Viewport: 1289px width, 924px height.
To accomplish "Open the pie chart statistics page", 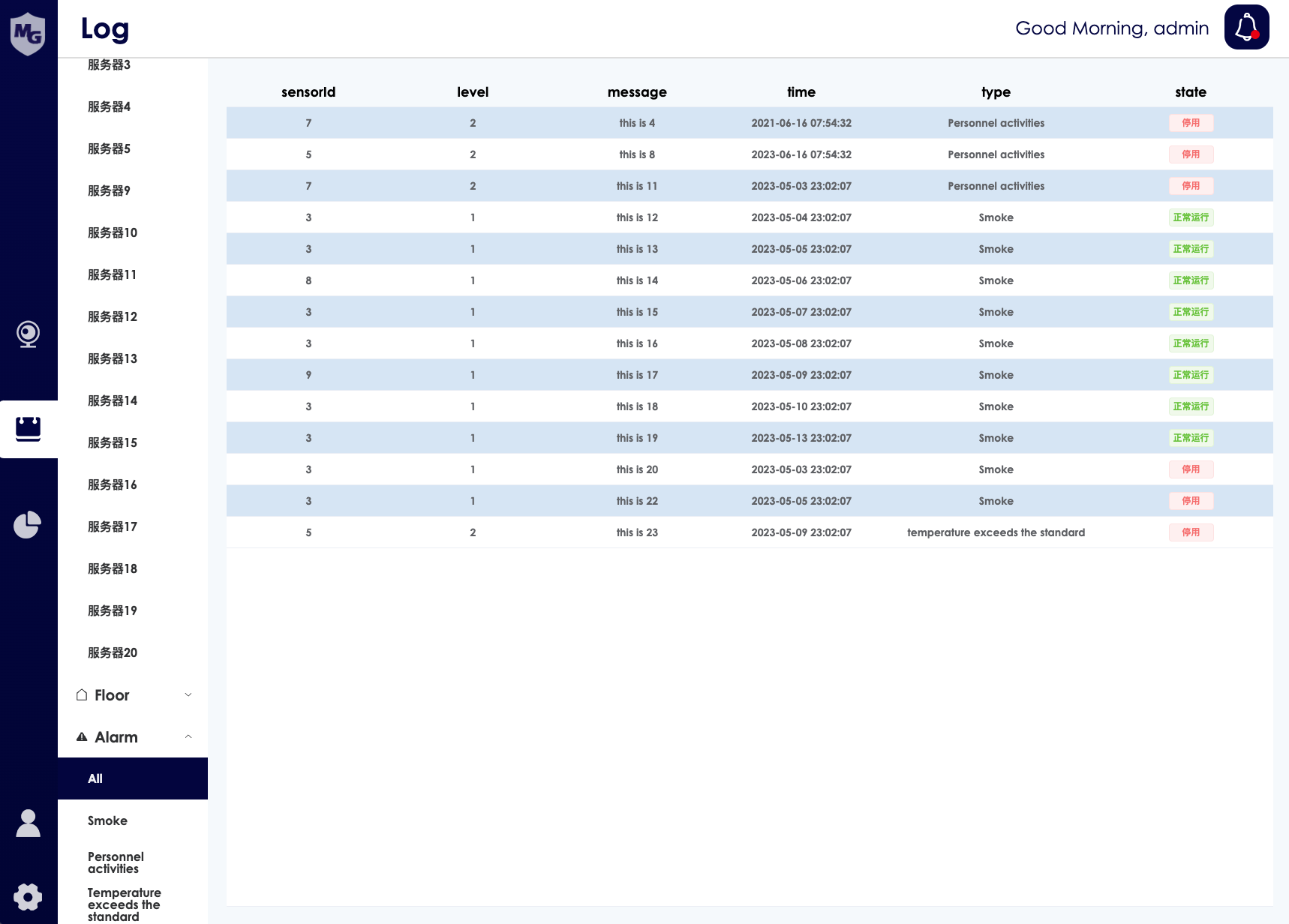I will point(28,524).
